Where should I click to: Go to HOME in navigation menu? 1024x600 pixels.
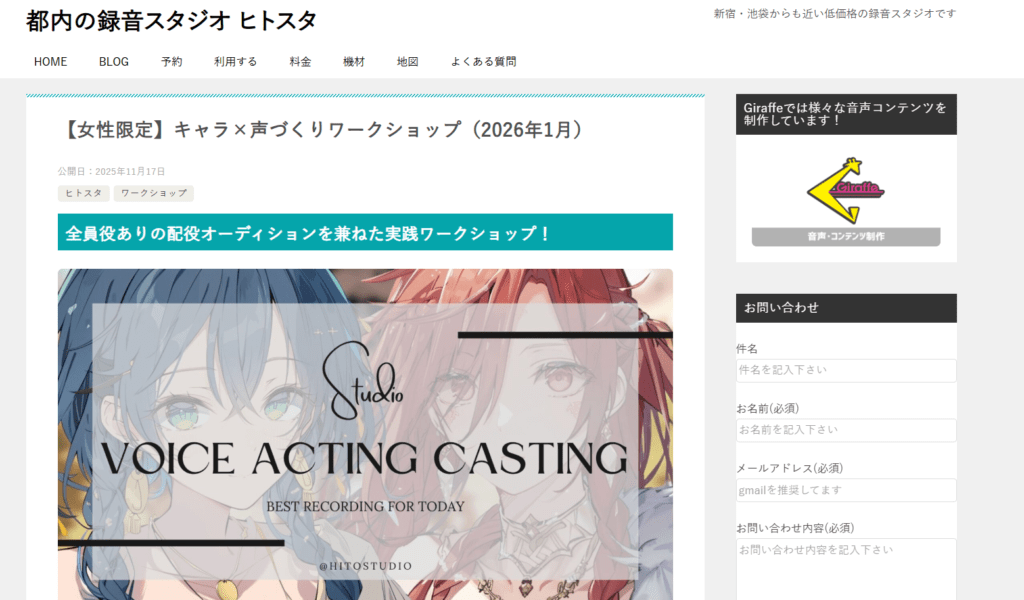pos(50,61)
